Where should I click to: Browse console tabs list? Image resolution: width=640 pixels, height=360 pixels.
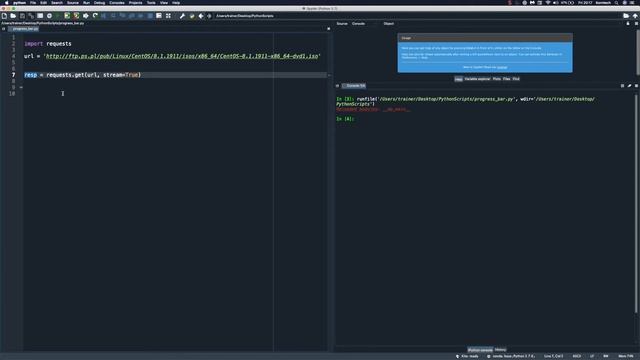[338, 86]
